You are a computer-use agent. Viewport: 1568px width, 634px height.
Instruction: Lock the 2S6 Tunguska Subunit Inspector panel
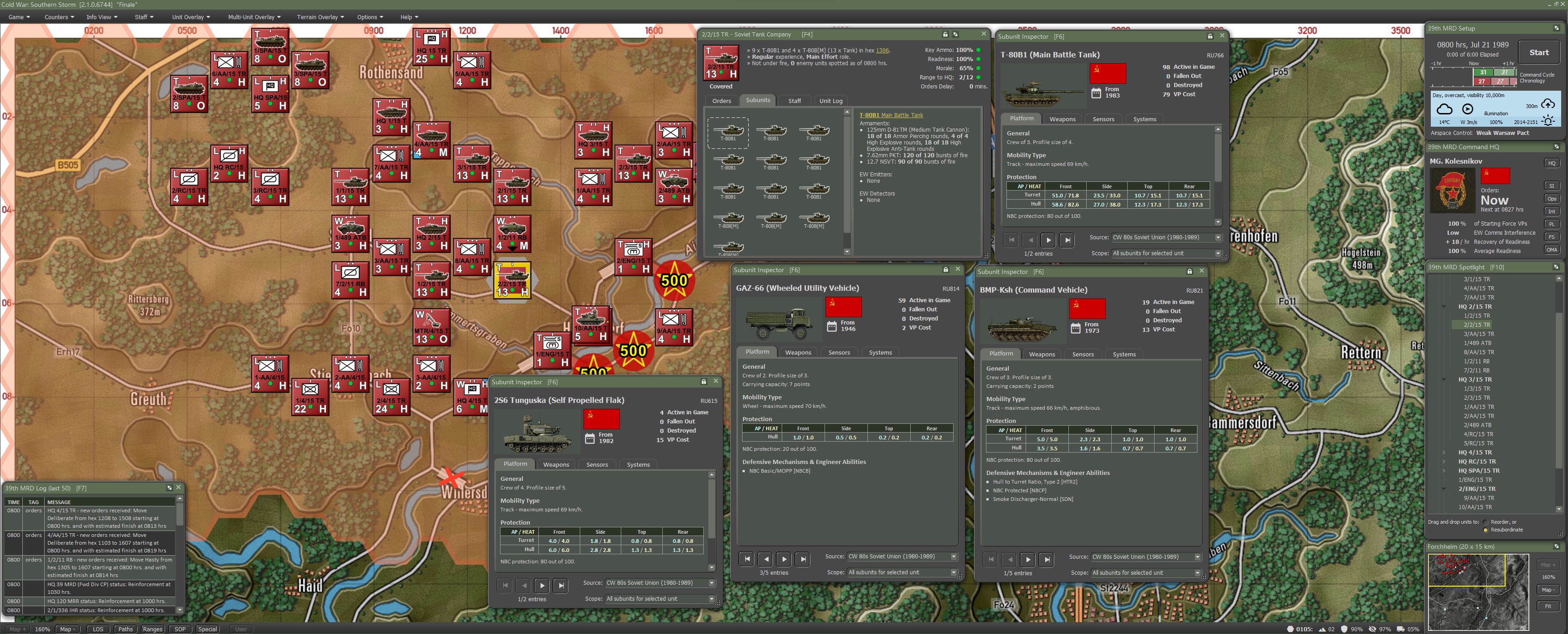coord(704,381)
